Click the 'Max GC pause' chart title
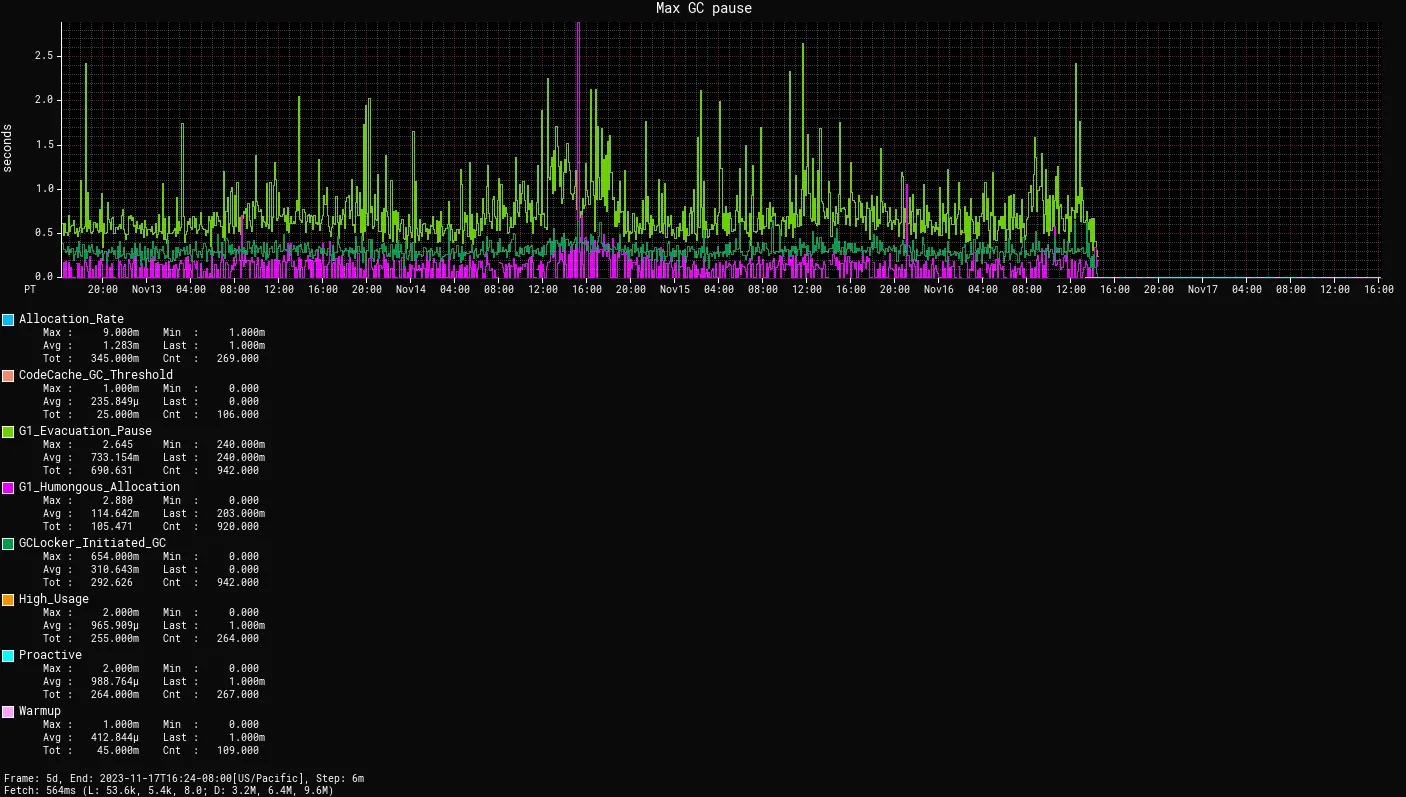Viewport: 1406px width, 797px height. coord(704,8)
